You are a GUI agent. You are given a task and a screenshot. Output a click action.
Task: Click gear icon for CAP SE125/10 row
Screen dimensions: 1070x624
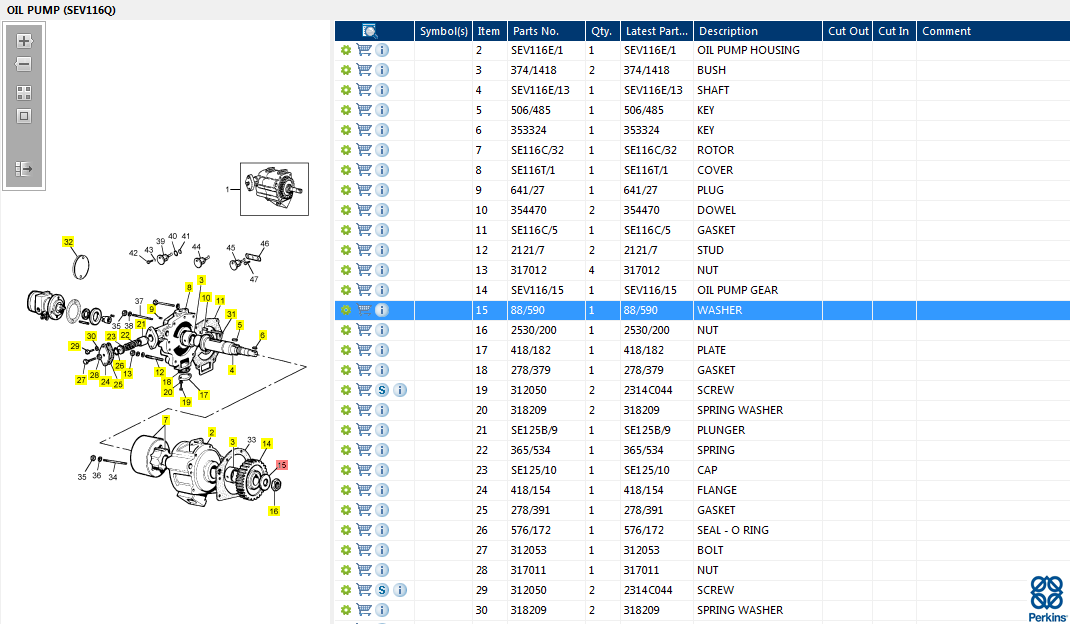346,470
